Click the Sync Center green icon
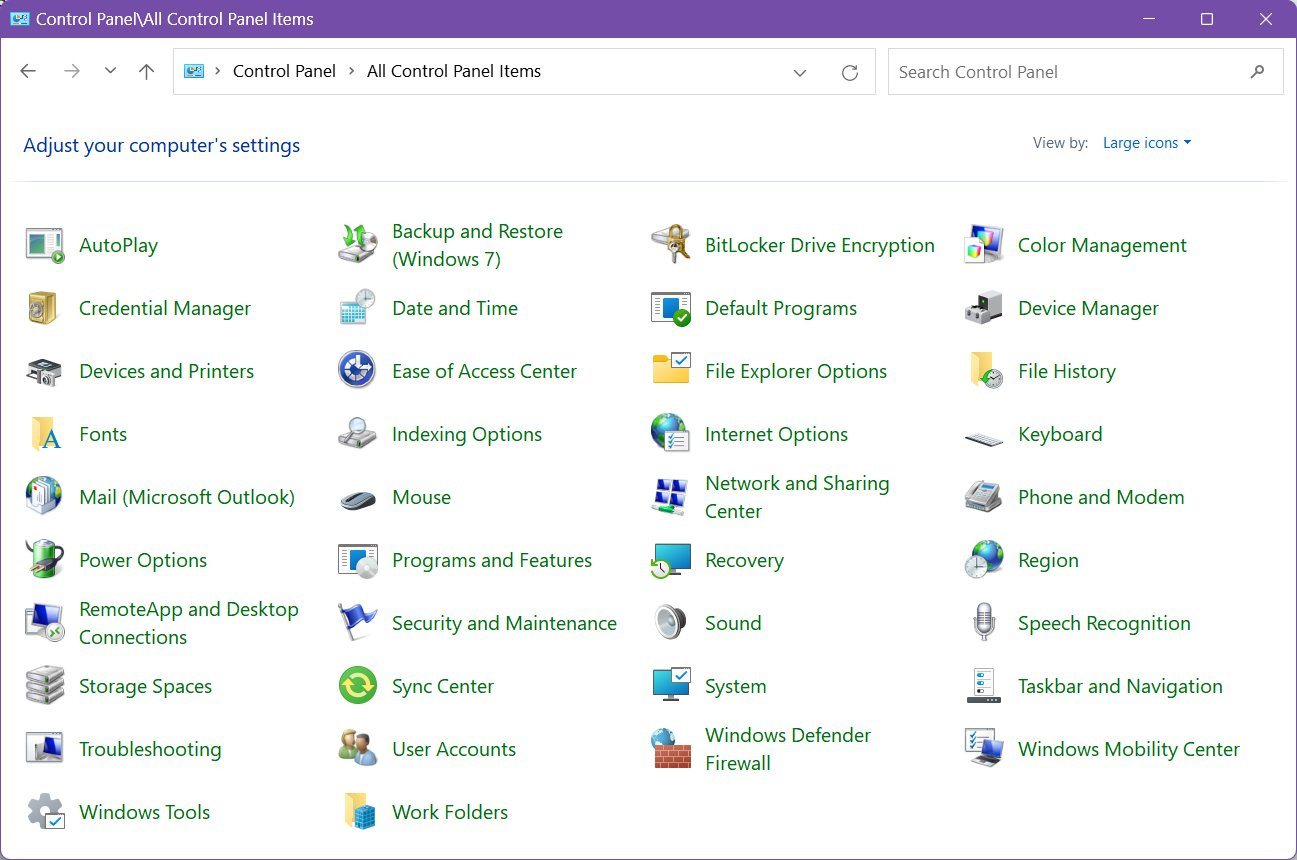 pos(358,686)
